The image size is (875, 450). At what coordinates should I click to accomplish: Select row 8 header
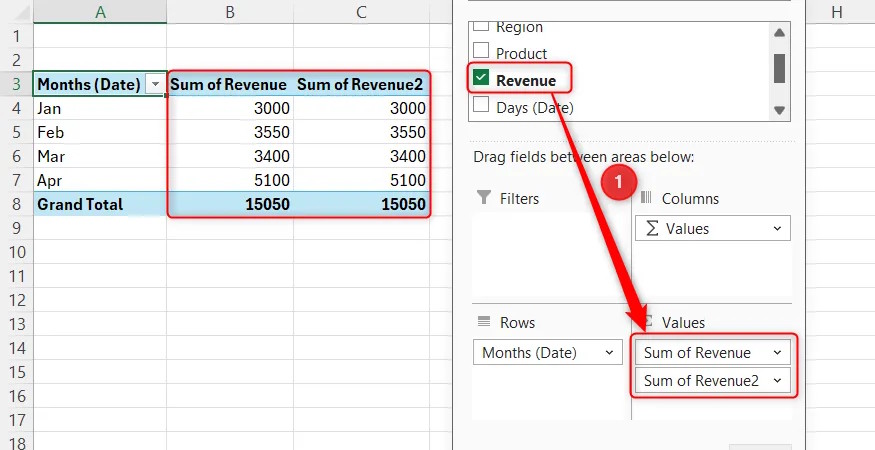tap(16, 204)
